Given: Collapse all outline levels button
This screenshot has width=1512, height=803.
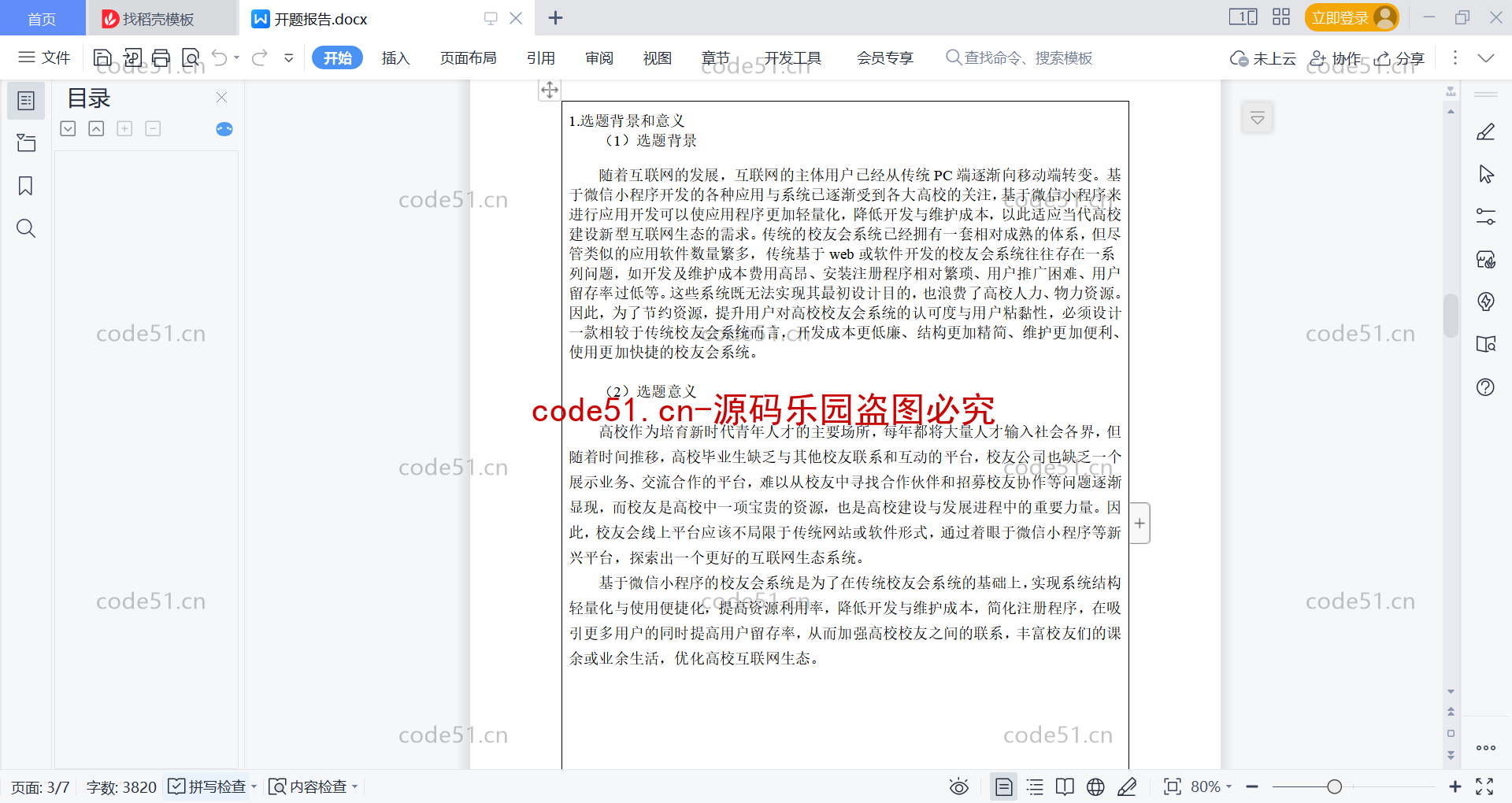Looking at the screenshot, I should point(96,128).
